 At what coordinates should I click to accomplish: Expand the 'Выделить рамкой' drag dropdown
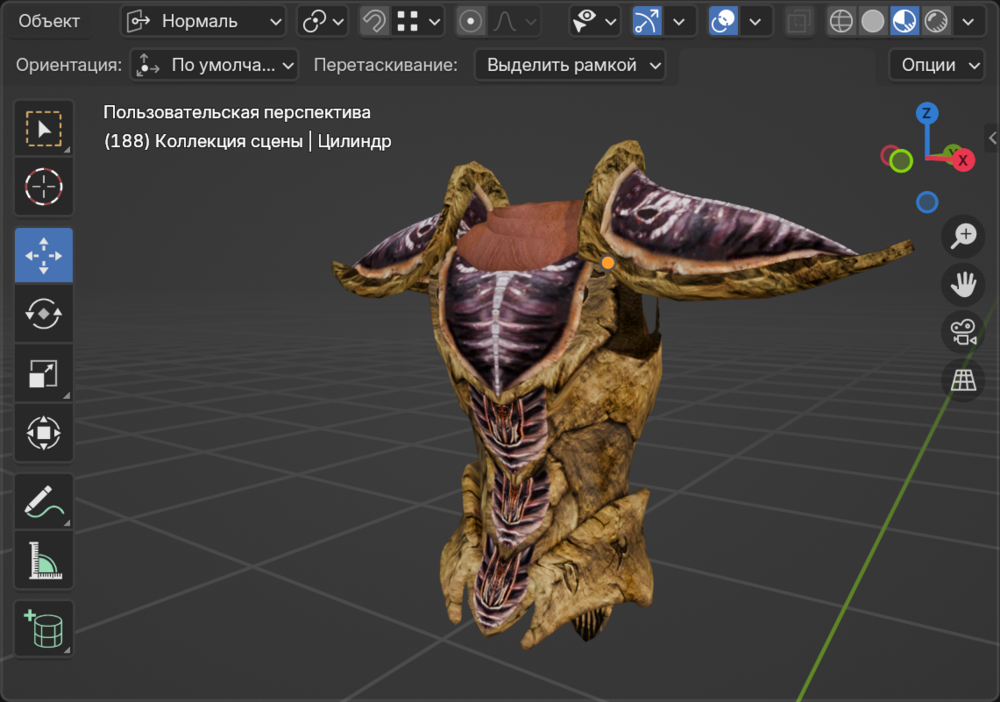click(x=570, y=65)
